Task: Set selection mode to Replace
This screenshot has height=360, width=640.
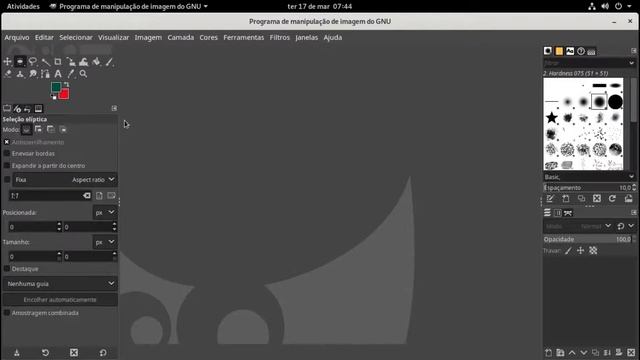Action: (x=27, y=130)
